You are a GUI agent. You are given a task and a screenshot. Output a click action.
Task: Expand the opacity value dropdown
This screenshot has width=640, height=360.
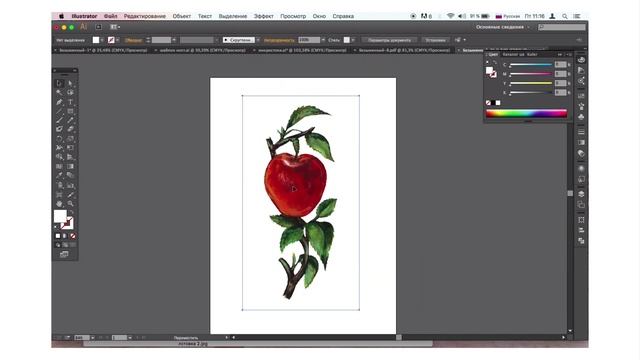point(323,40)
